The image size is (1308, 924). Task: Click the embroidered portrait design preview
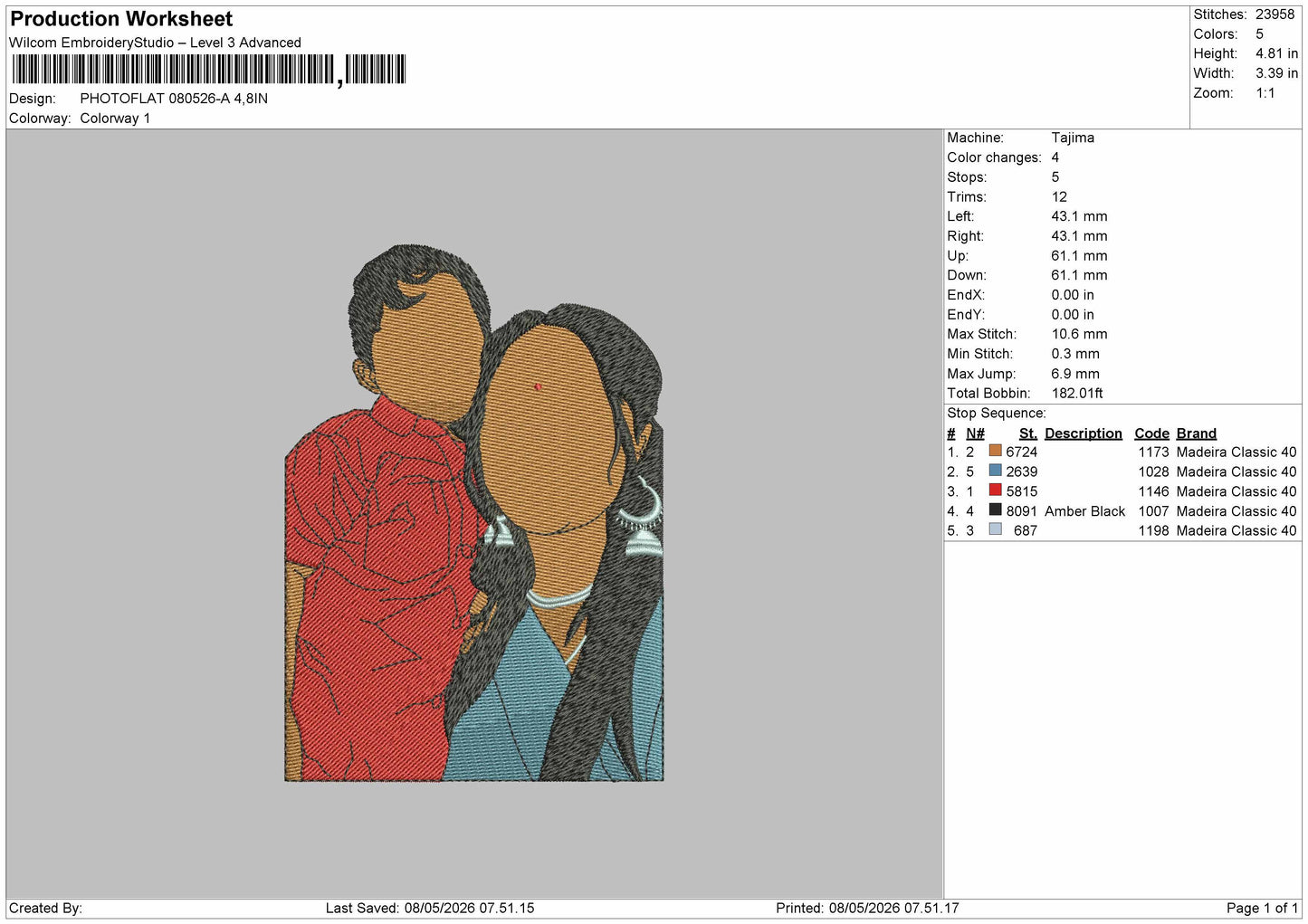tap(474, 513)
